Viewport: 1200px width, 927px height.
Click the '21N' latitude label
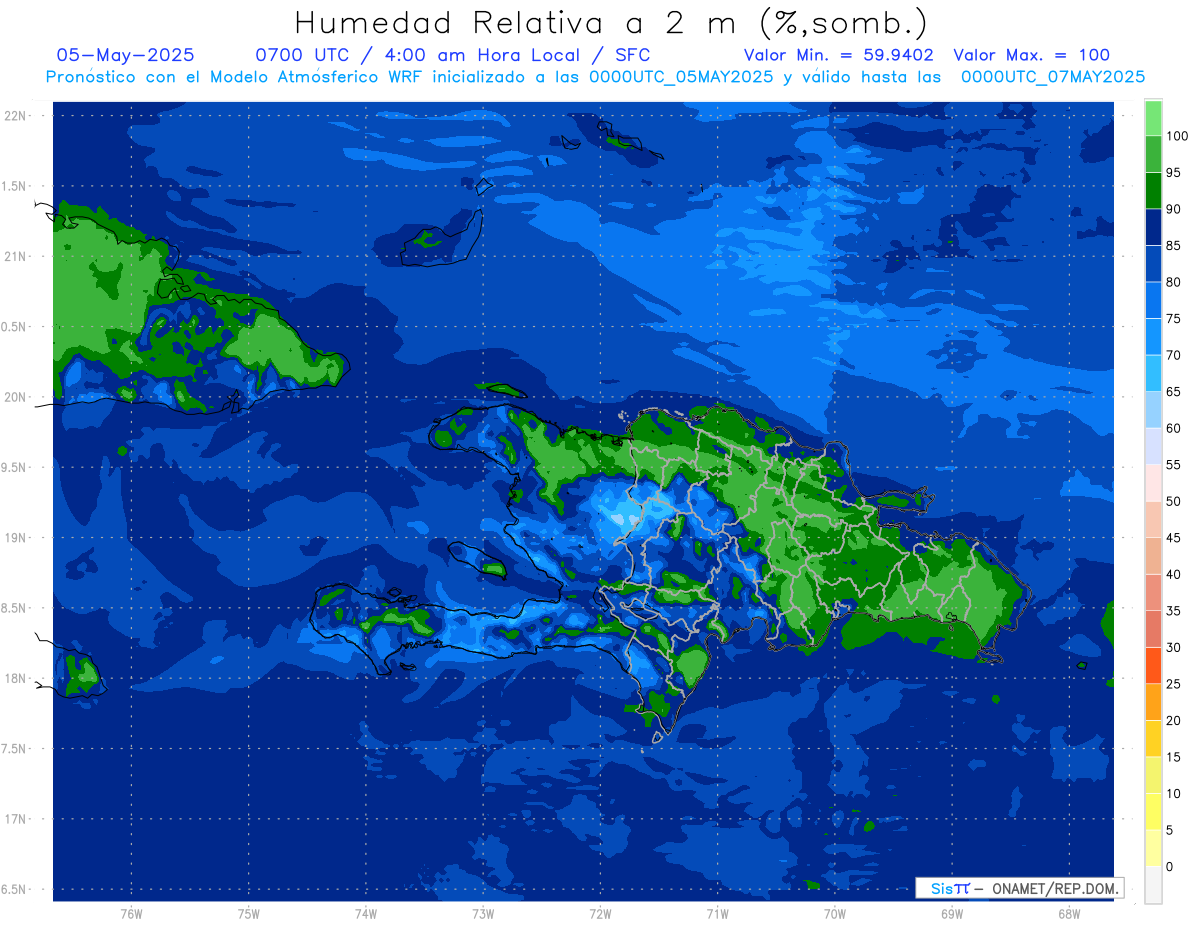click(x=17, y=256)
